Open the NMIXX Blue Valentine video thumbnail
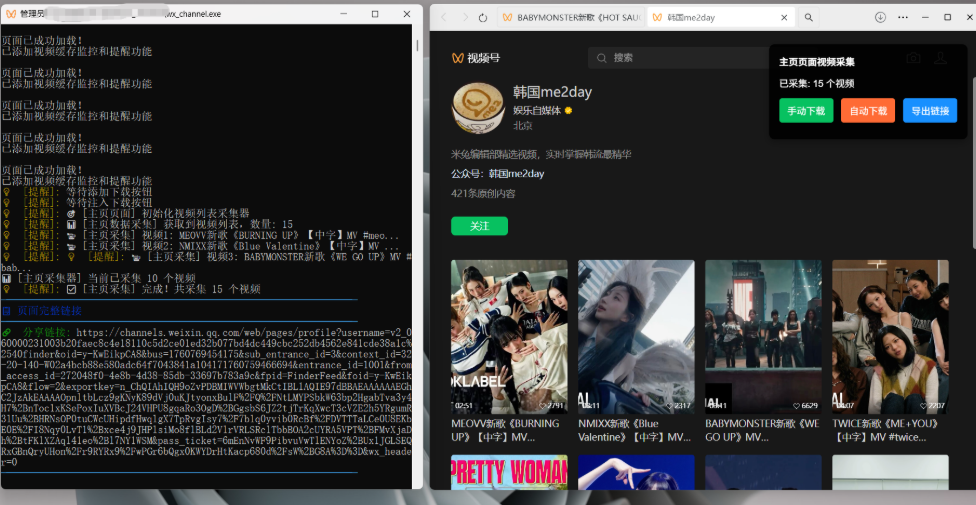The image size is (976, 505). pos(636,336)
